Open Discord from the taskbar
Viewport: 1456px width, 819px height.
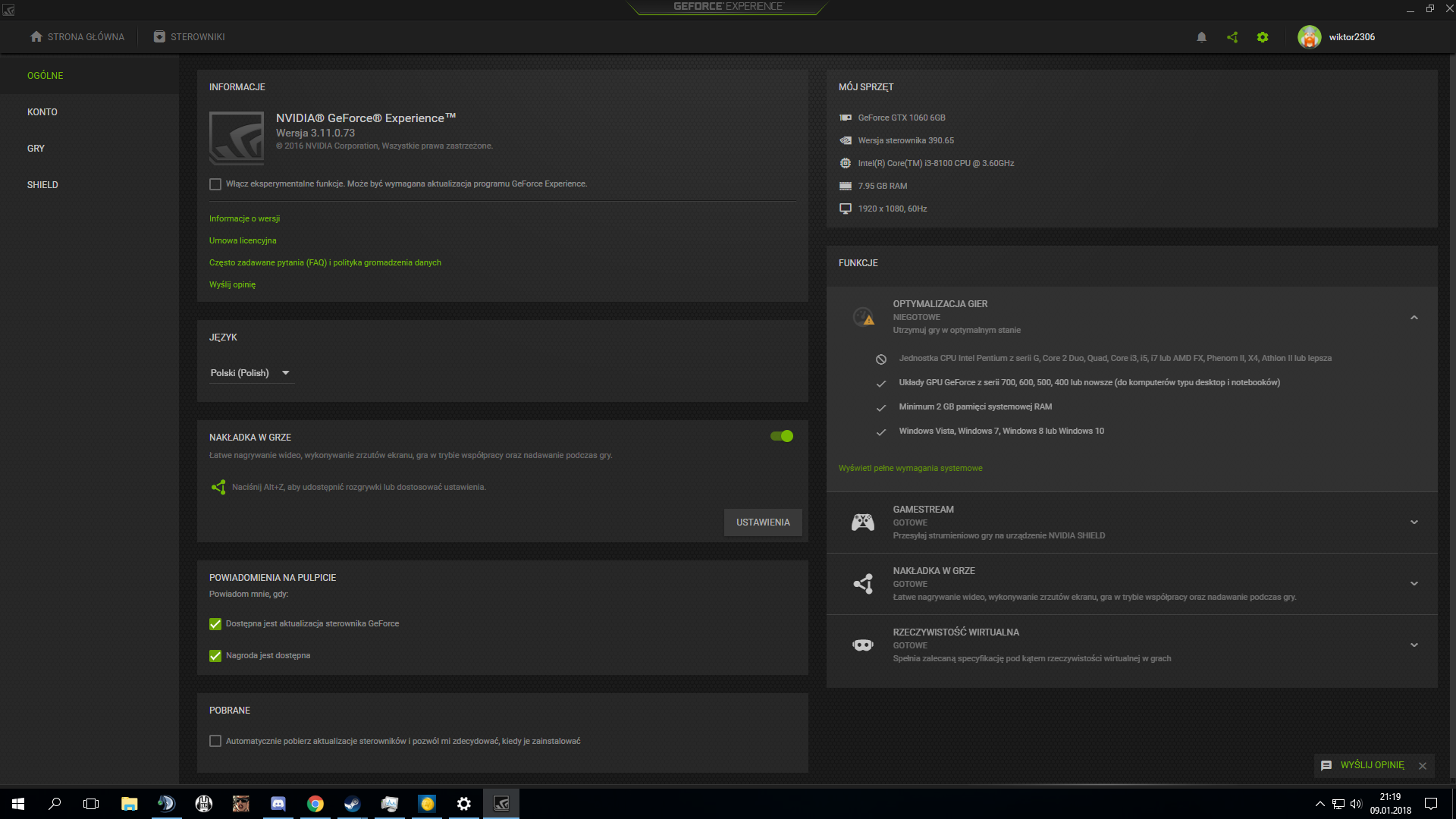278,804
